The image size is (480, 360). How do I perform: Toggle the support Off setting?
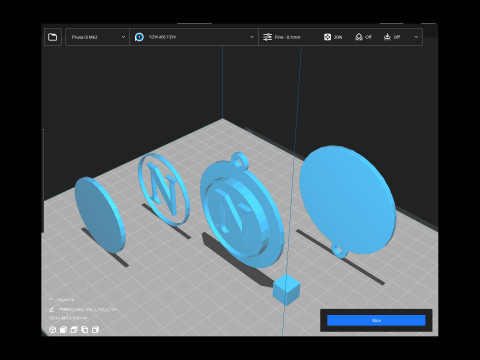click(363, 37)
